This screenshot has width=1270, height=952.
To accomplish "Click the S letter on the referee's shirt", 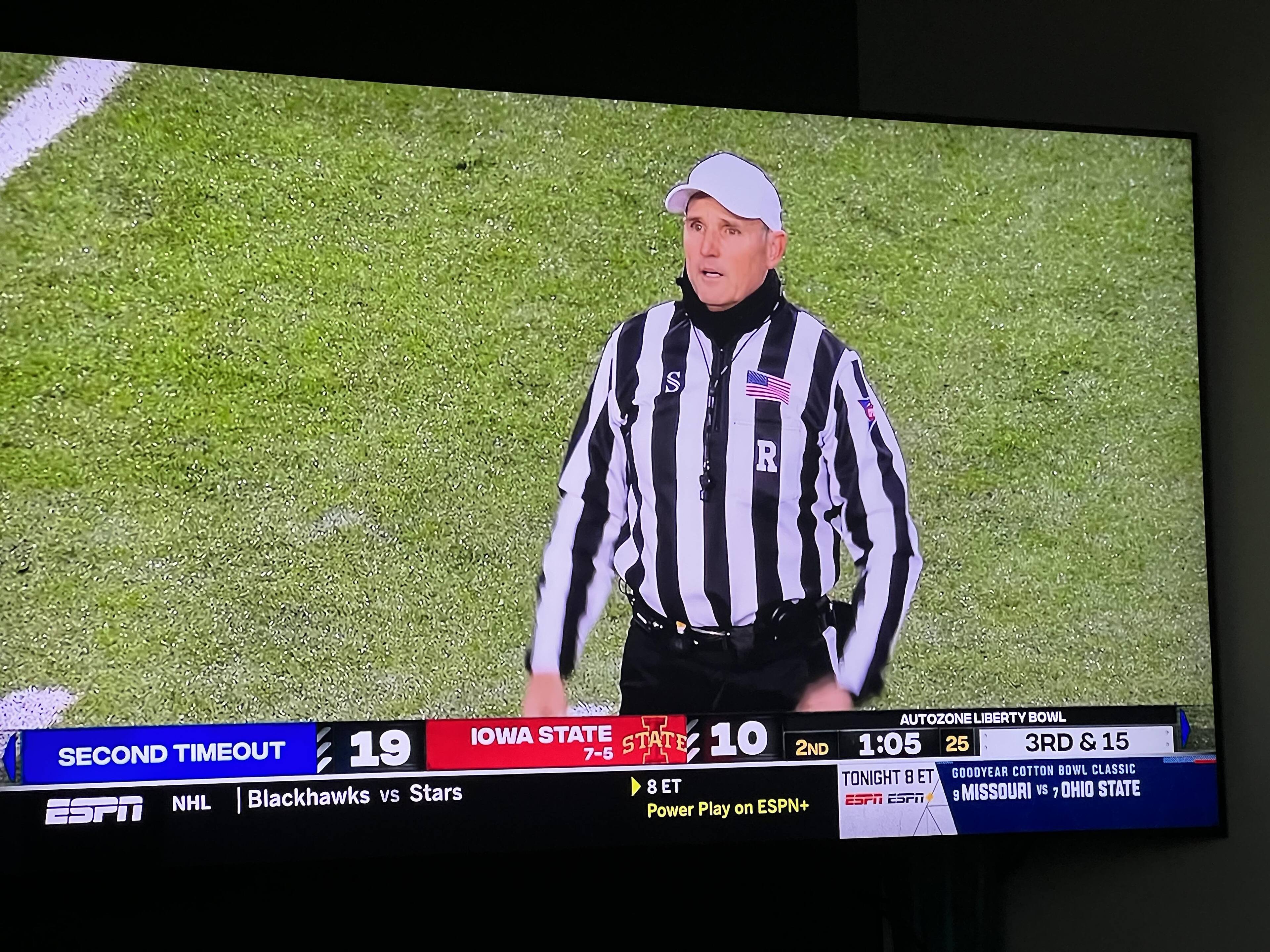I will point(673,381).
